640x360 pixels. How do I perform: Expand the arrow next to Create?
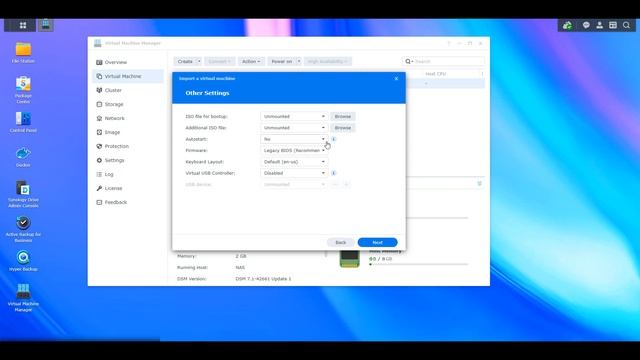click(x=199, y=61)
